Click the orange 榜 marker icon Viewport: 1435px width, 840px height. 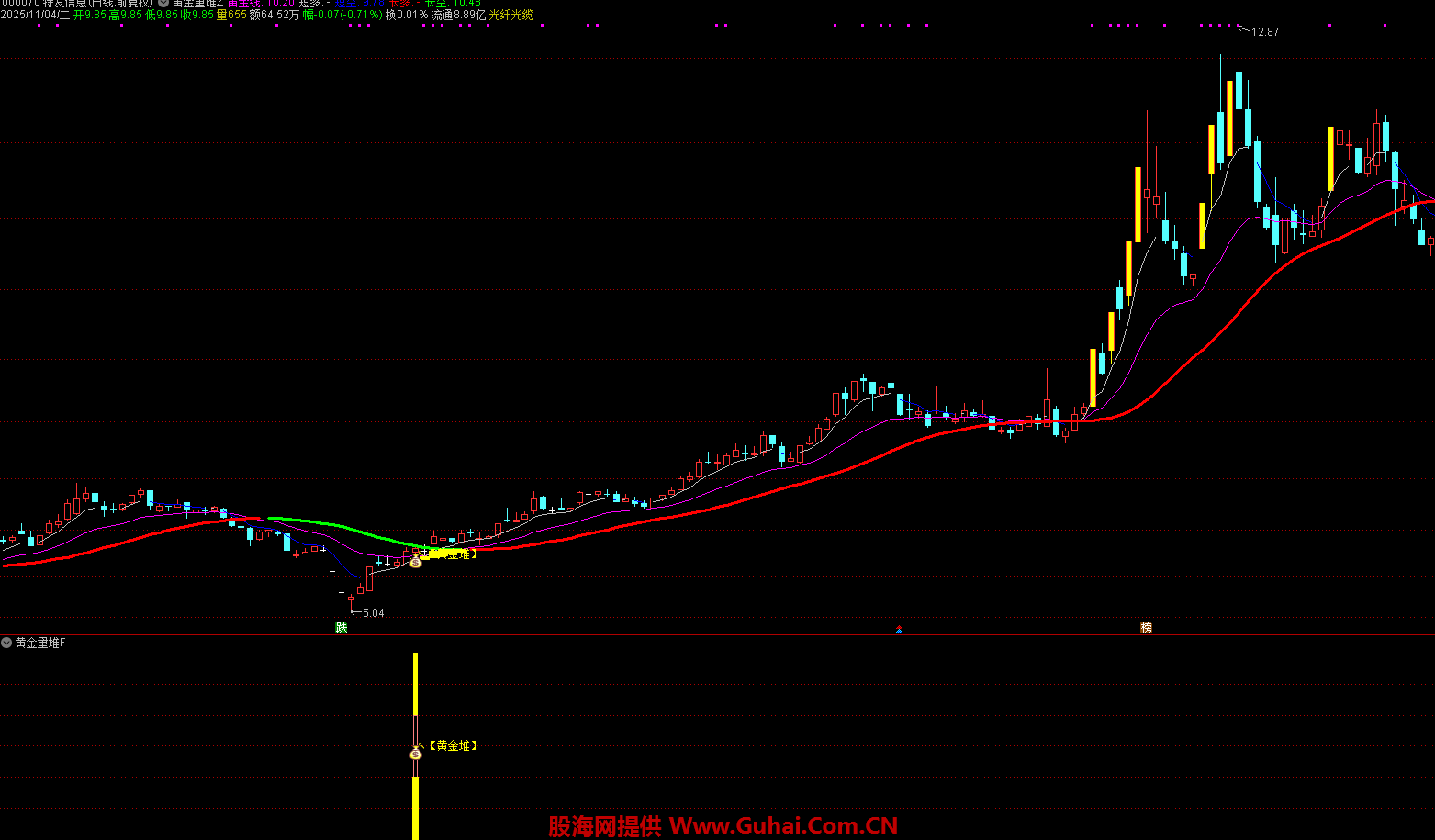[1146, 628]
